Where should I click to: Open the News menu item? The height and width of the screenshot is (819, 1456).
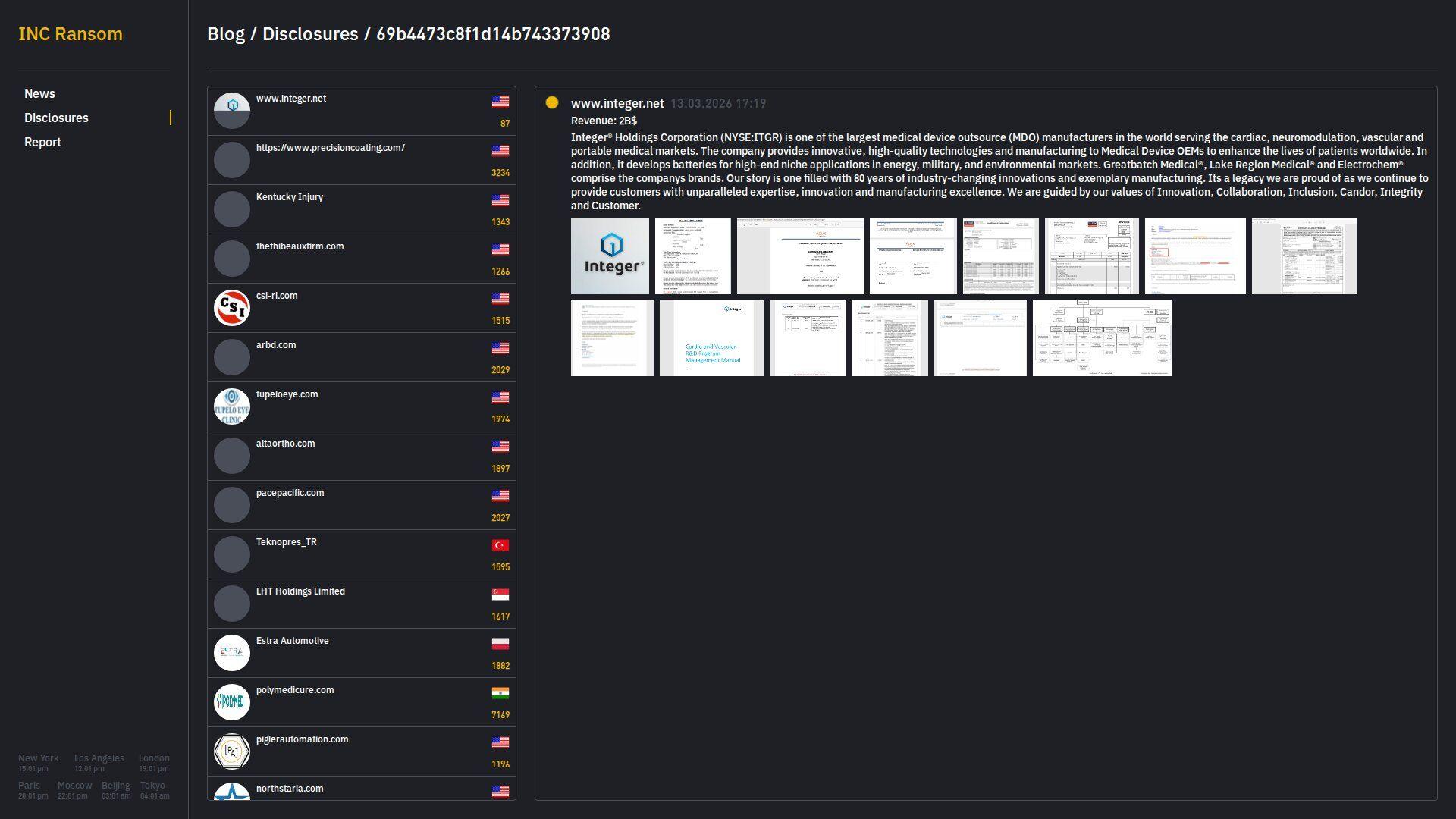pyautogui.click(x=39, y=93)
